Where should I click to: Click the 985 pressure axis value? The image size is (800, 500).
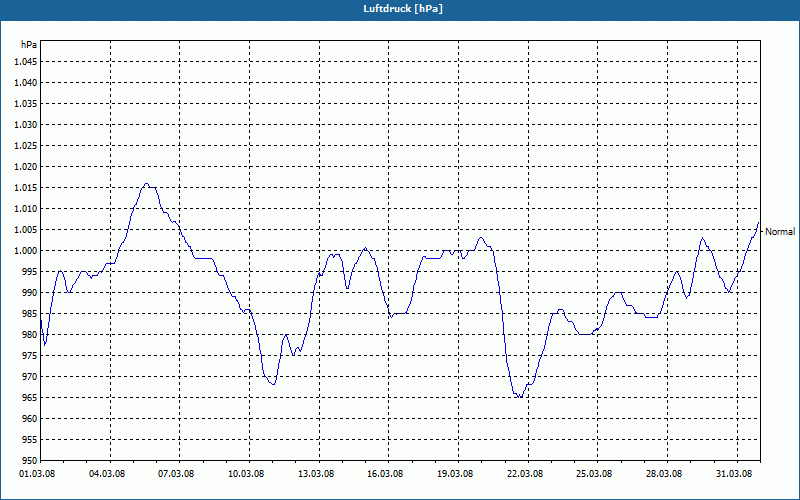[30, 313]
